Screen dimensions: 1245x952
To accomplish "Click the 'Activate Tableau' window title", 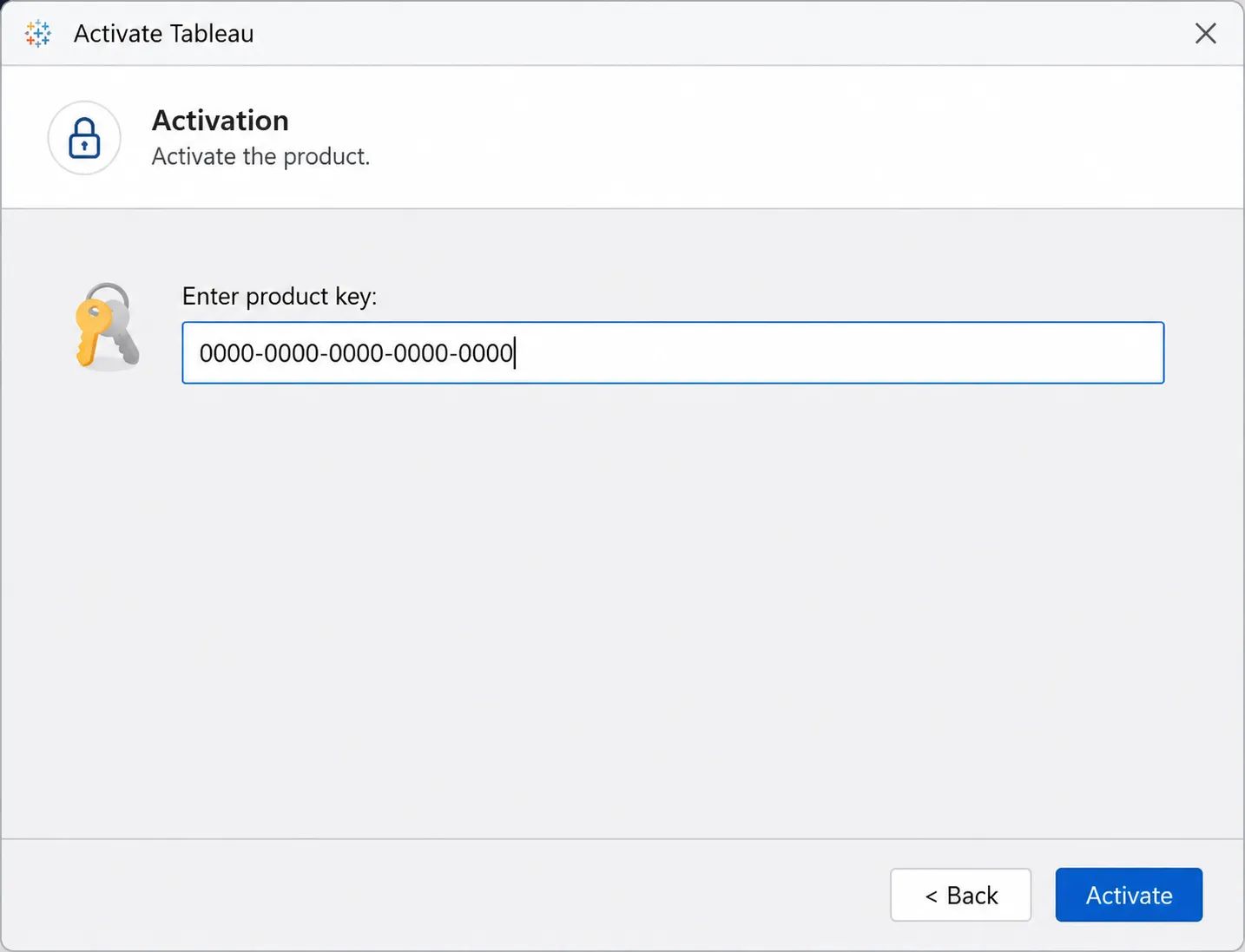I will point(164,34).
